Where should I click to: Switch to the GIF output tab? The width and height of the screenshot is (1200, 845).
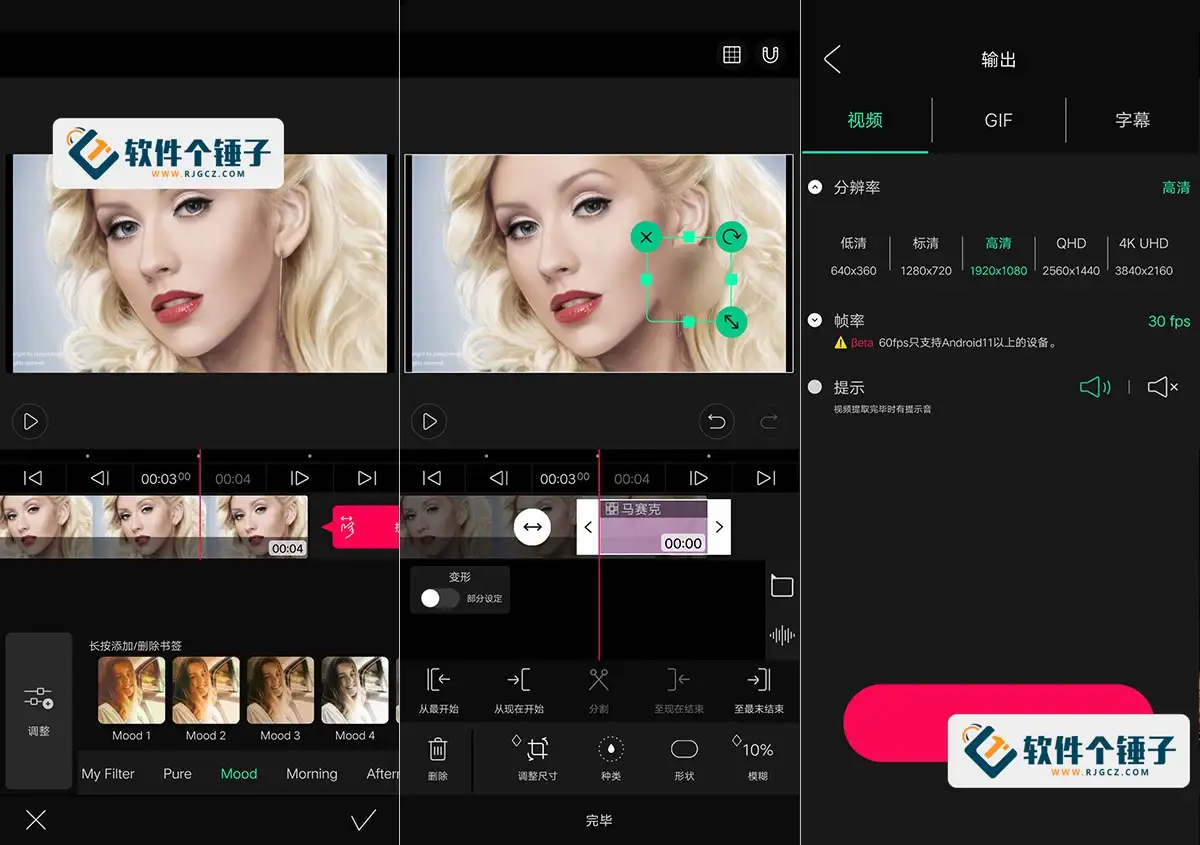[x=997, y=120]
